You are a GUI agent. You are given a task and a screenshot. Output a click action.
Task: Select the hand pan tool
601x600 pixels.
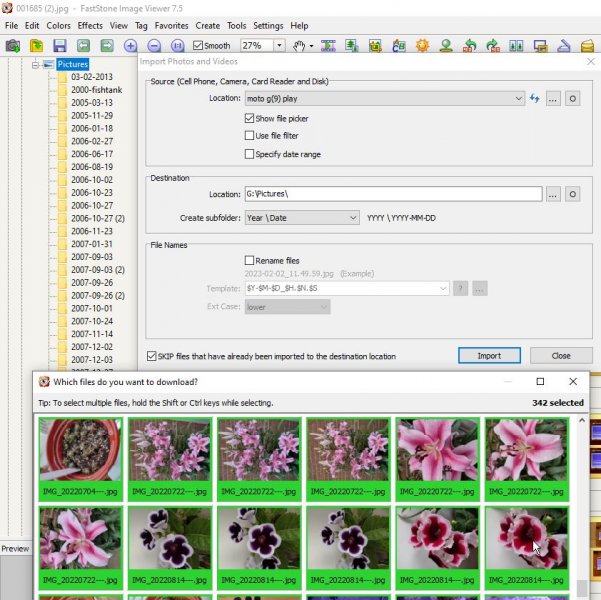(x=300, y=46)
